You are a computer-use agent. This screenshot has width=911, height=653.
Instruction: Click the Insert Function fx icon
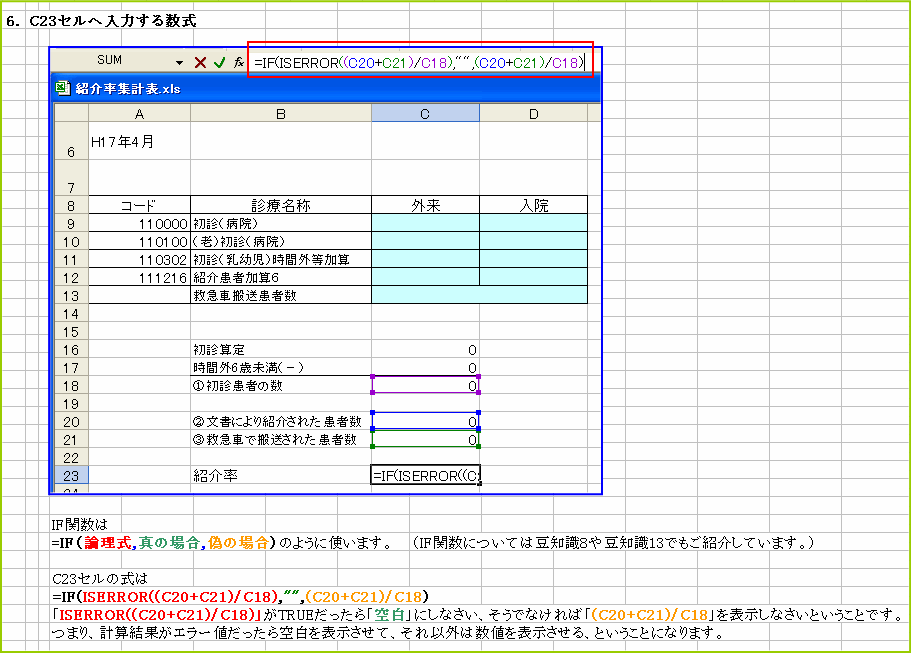coord(239,62)
